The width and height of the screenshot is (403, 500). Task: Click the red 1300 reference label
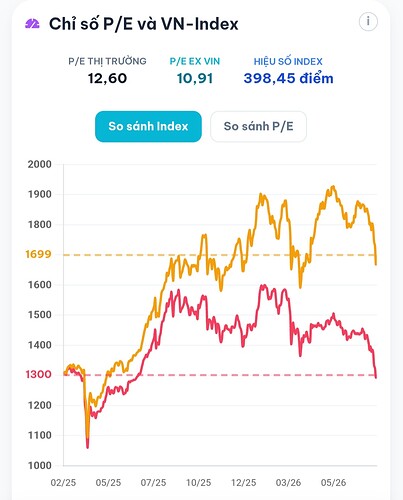(39, 374)
